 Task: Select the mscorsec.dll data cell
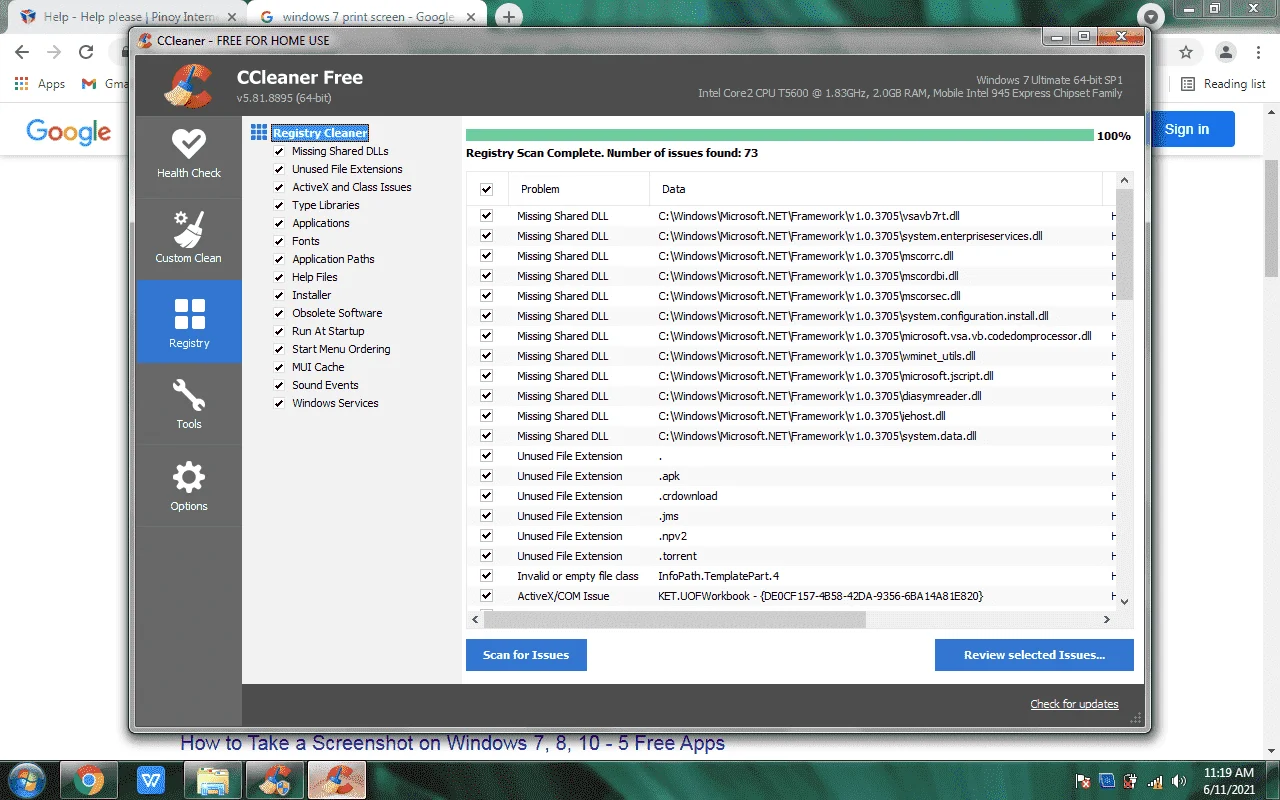809,296
